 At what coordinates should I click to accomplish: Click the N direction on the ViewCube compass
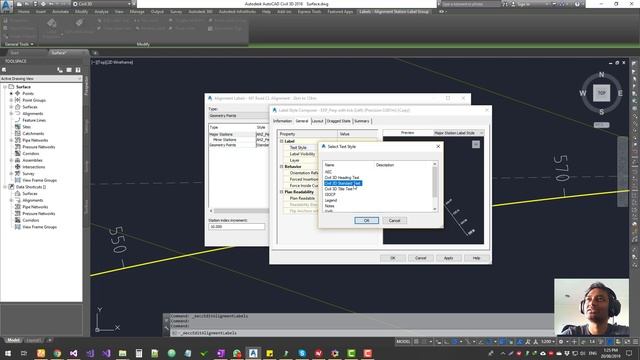(601, 75)
